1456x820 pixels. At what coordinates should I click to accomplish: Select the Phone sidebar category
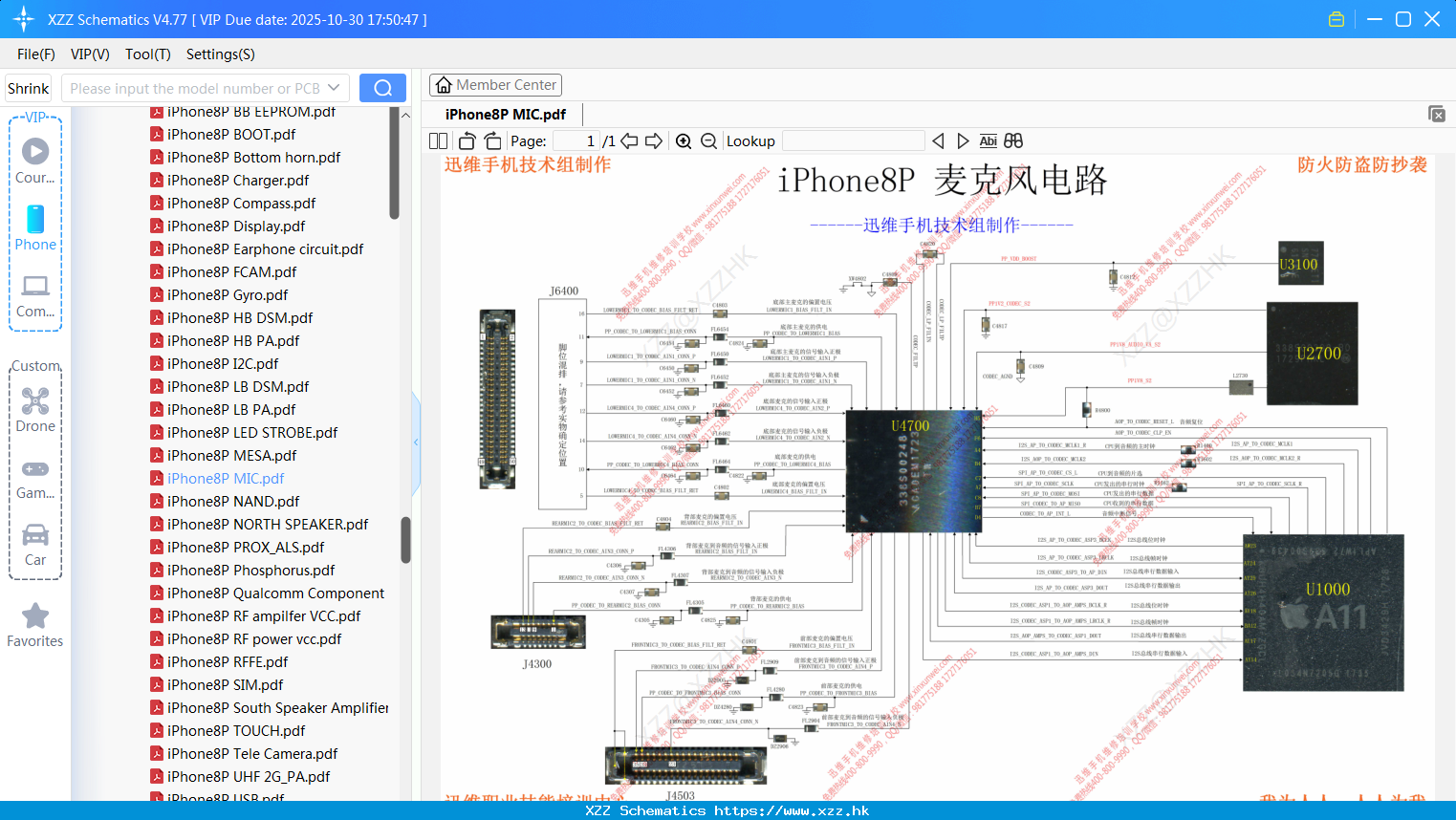point(35,228)
